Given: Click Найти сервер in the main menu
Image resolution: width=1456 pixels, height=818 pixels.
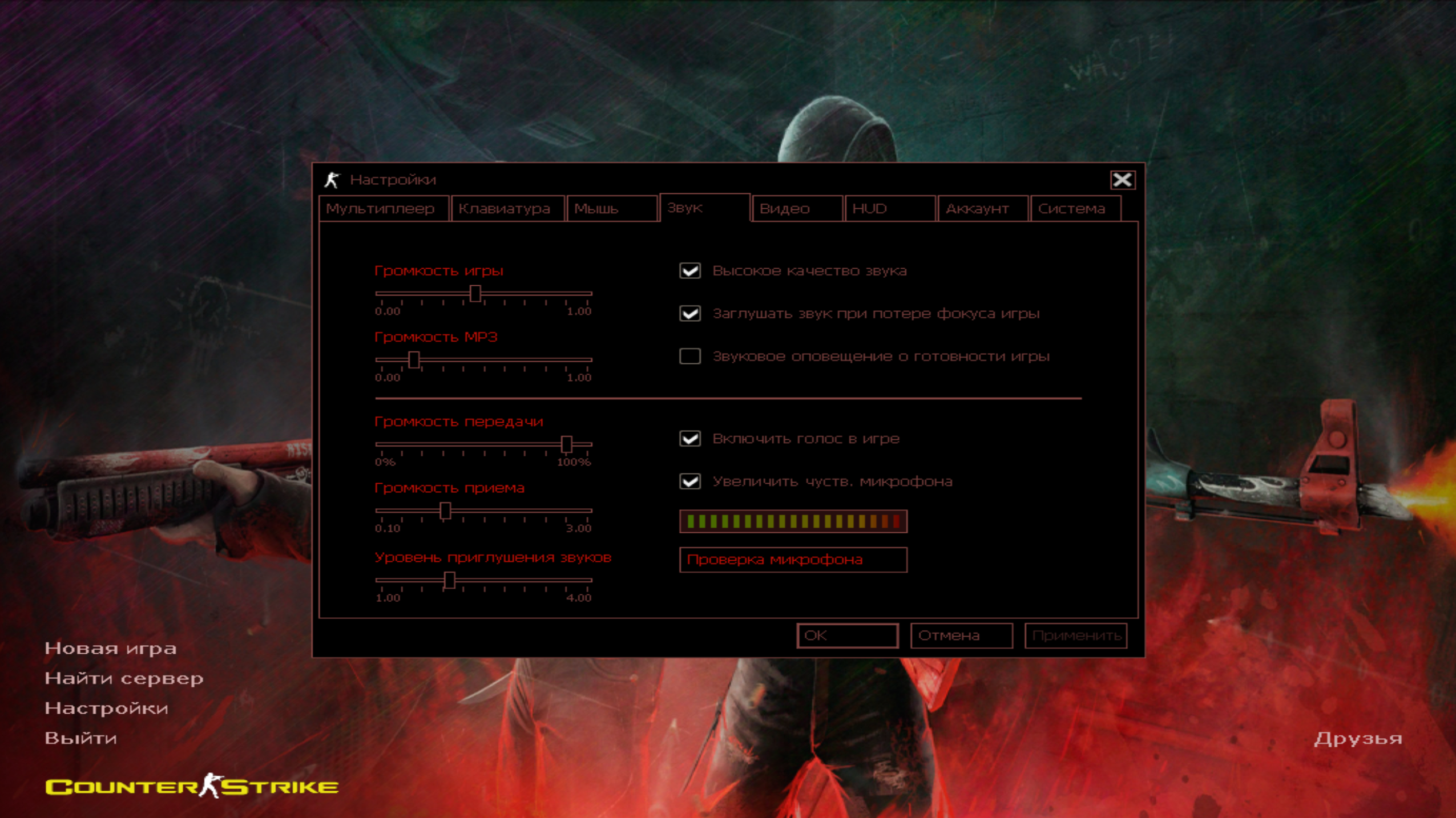Looking at the screenshot, I should [x=124, y=678].
